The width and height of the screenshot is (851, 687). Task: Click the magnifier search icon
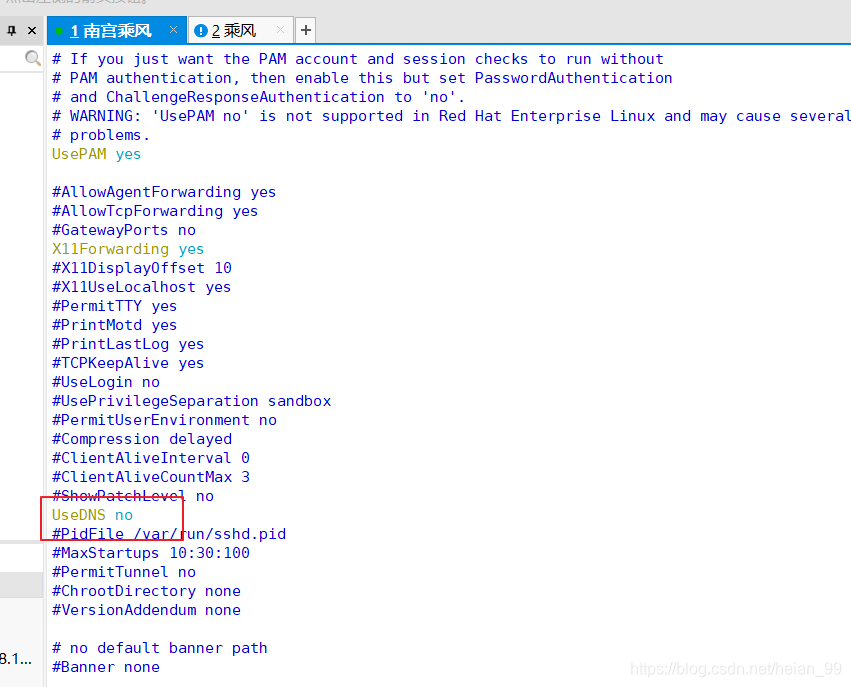[x=33, y=58]
